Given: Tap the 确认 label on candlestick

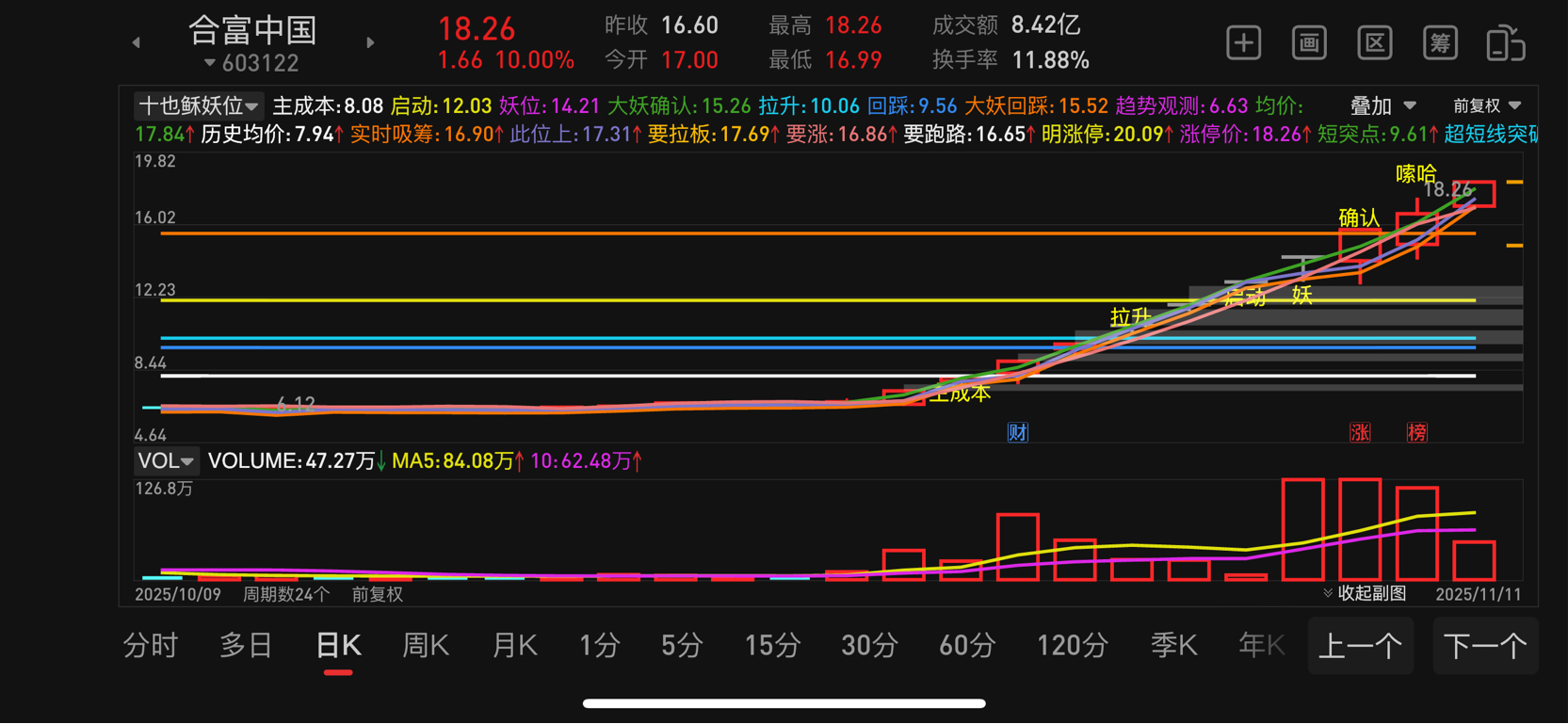Looking at the screenshot, I should pyautogui.click(x=1359, y=218).
